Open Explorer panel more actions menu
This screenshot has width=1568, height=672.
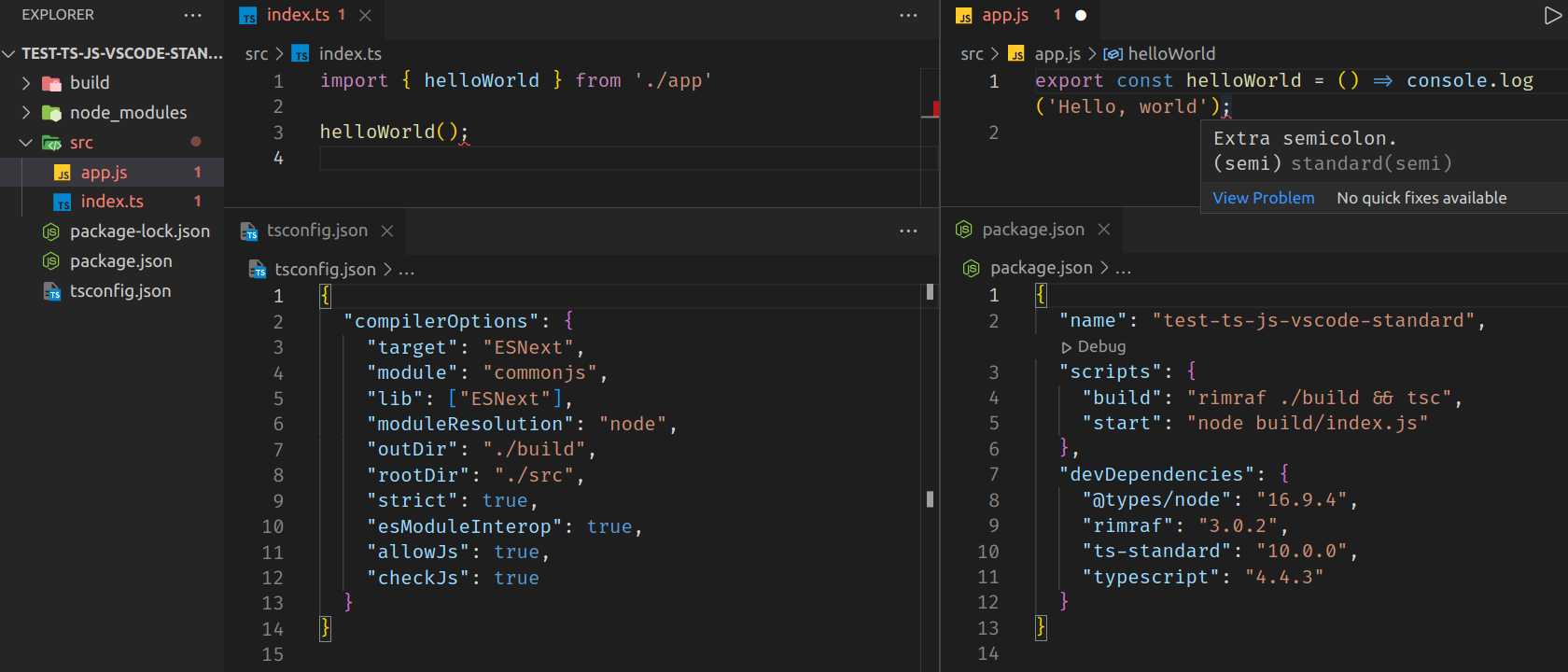click(x=192, y=15)
